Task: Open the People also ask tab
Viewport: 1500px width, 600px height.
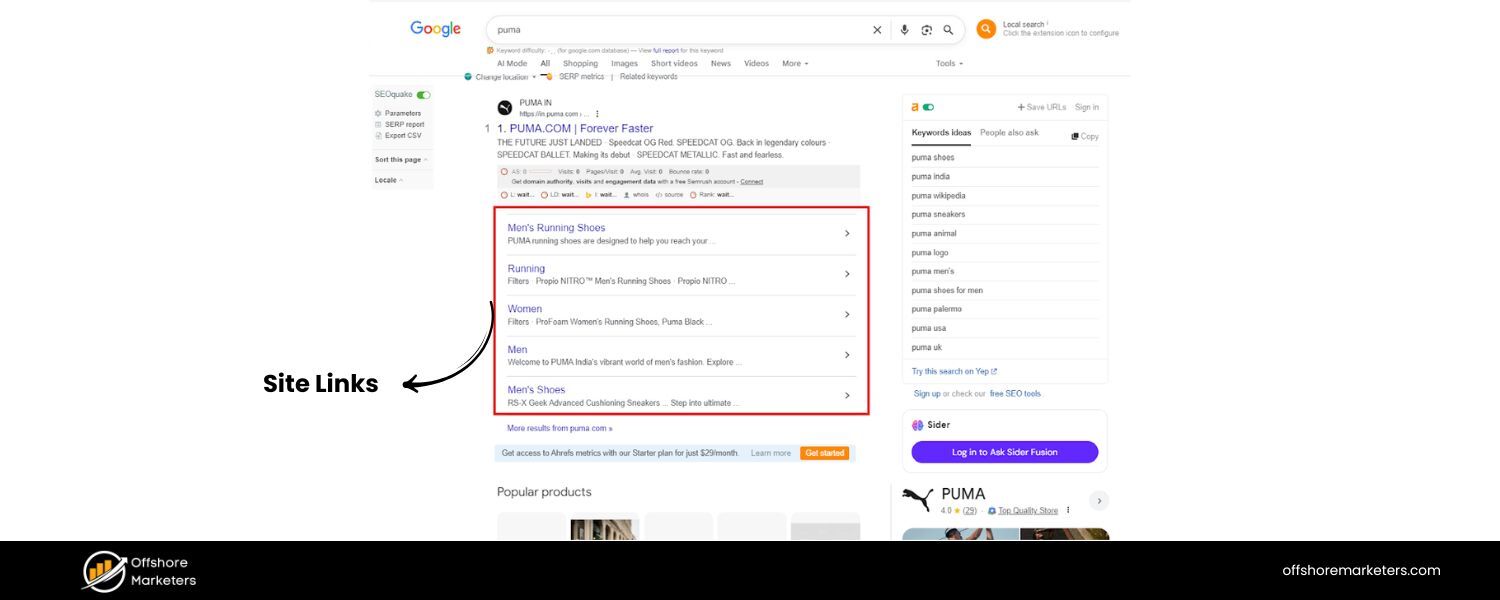Action: point(1009,133)
